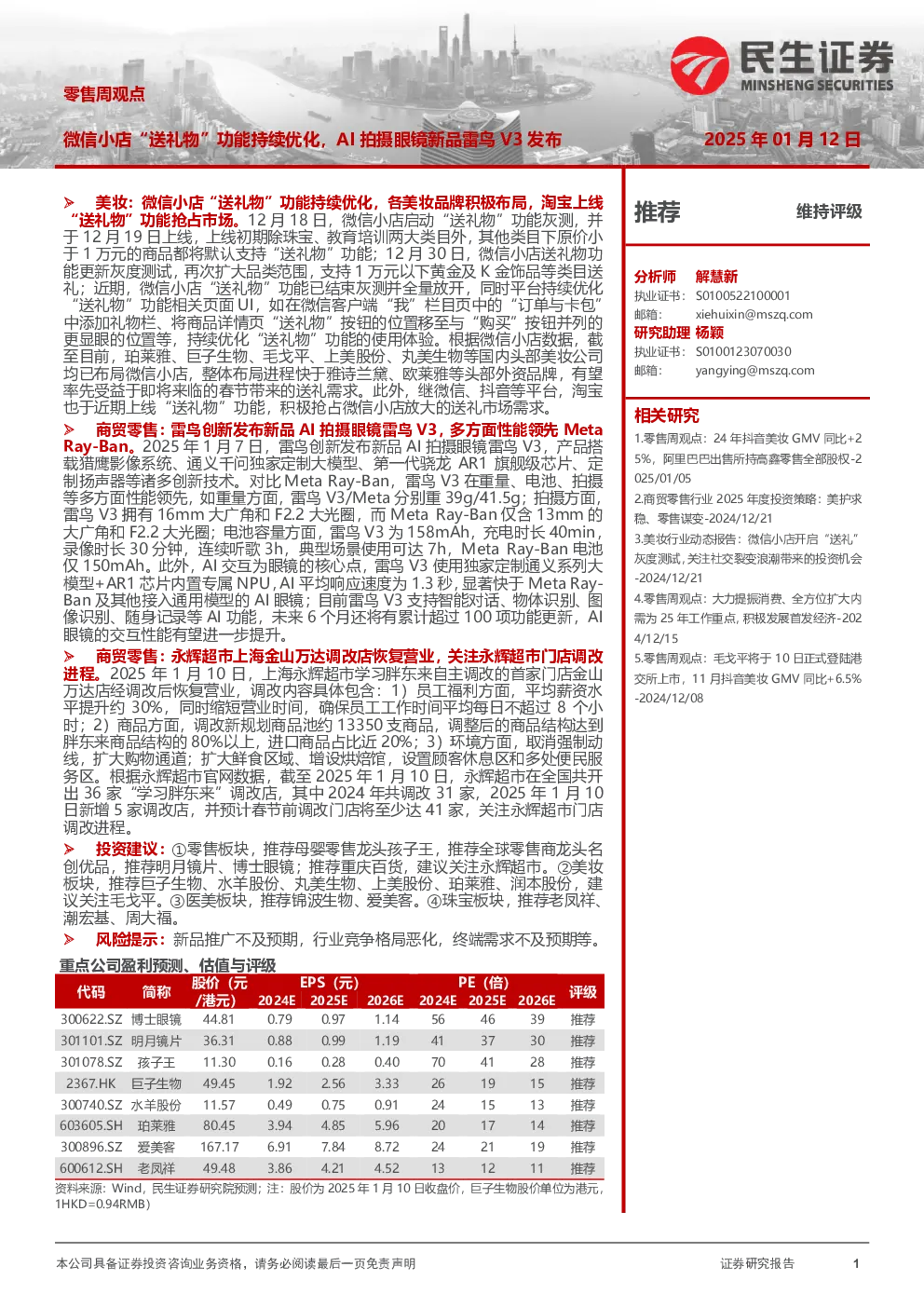Click the '相关研究' section heading
924x1307 pixels.
(667, 415)
